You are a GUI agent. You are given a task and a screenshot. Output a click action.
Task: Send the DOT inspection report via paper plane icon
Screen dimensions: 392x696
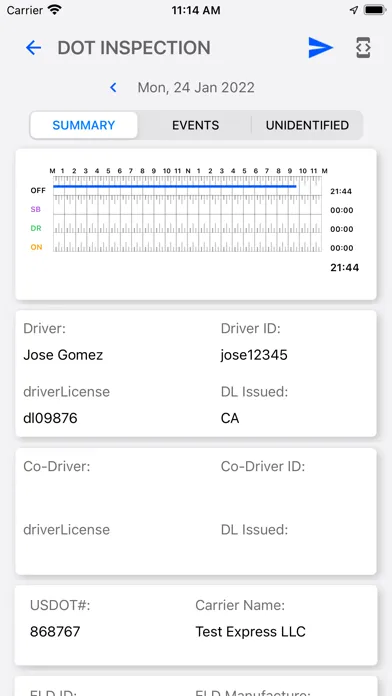click(321, 47)
